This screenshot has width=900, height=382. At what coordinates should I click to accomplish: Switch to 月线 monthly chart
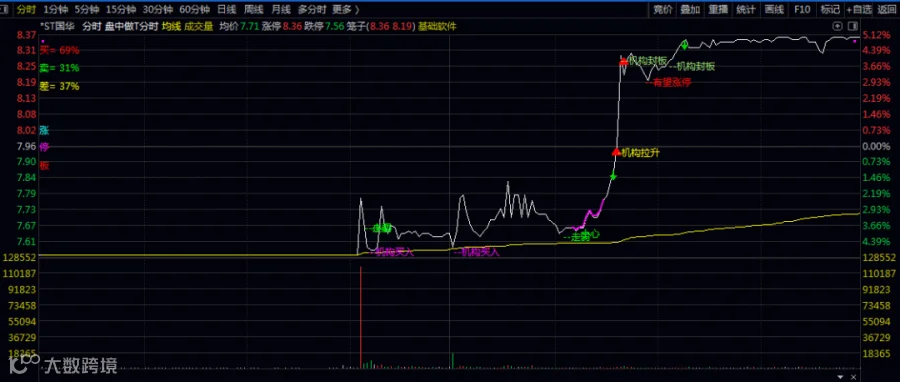coord(281,9)
